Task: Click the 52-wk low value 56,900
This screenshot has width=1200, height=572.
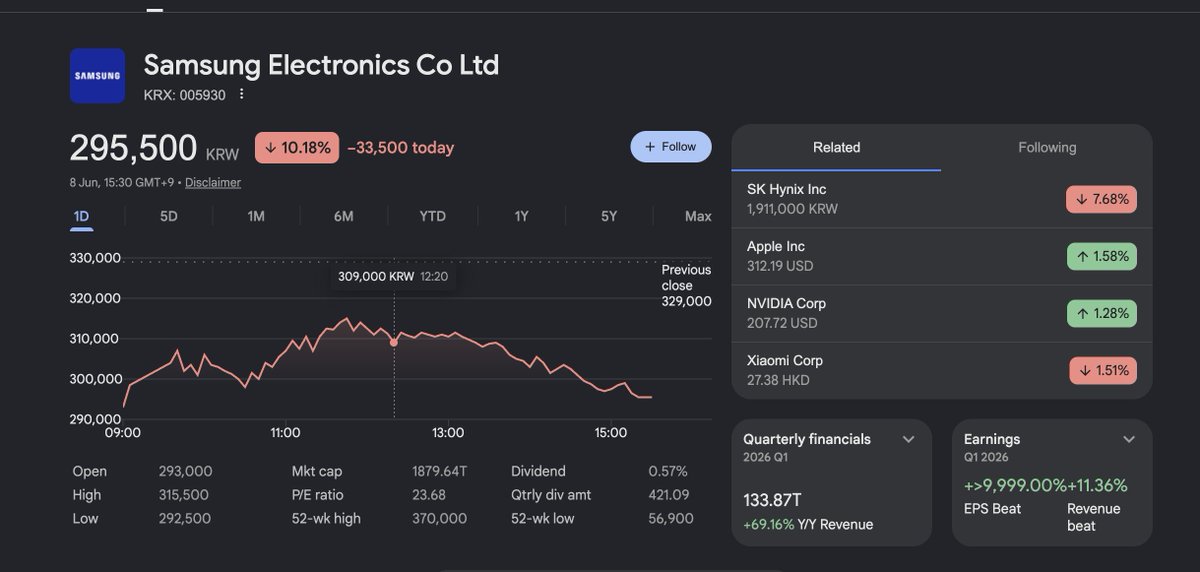Action: click(x=670, y=519)
